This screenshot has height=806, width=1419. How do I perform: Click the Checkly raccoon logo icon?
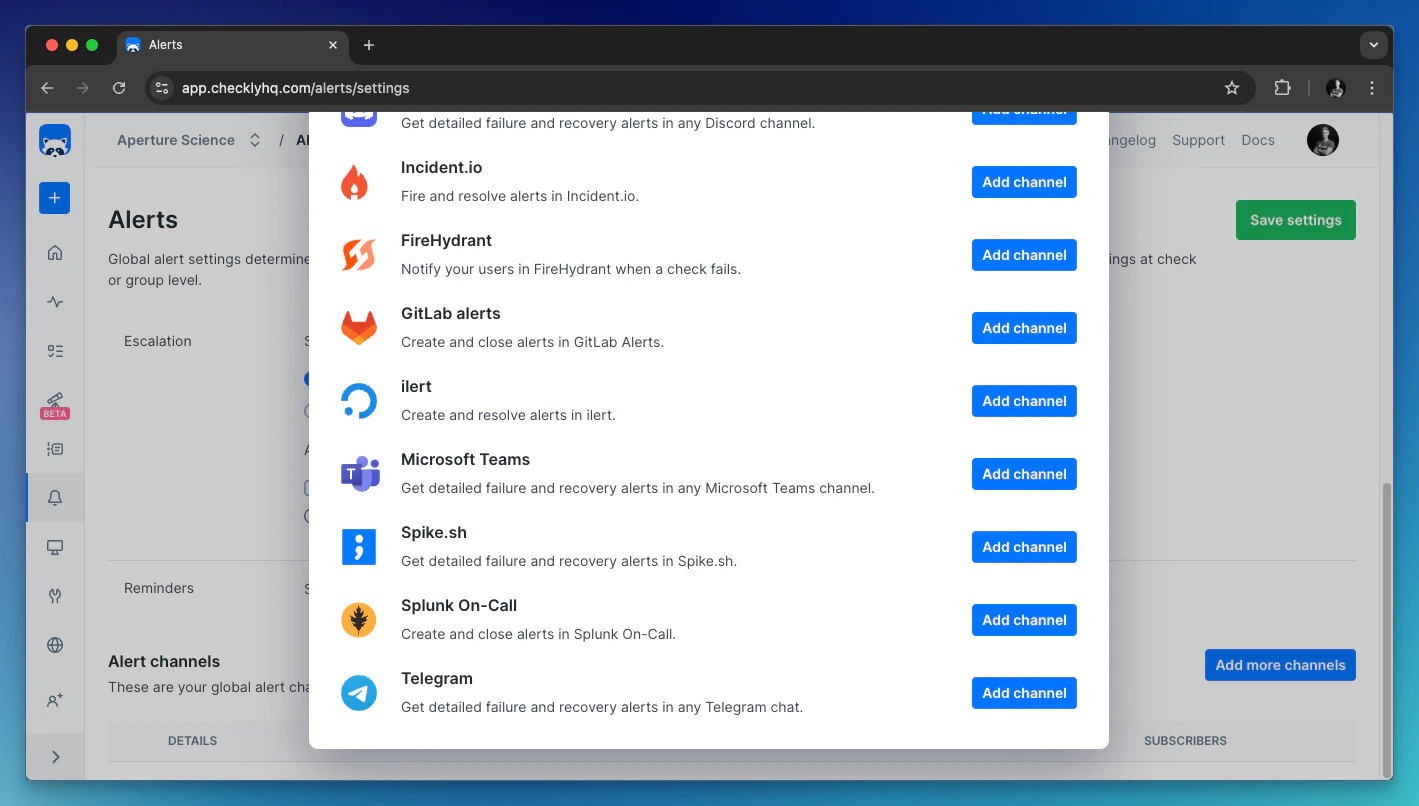point(54,140)
